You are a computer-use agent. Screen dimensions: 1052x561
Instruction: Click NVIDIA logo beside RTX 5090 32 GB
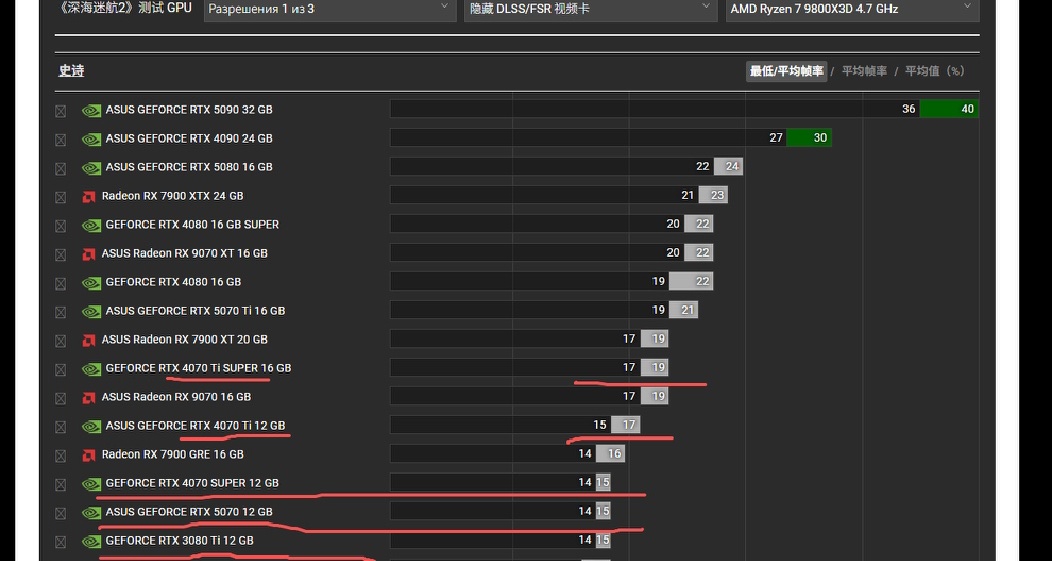click(x=91, y=110)
